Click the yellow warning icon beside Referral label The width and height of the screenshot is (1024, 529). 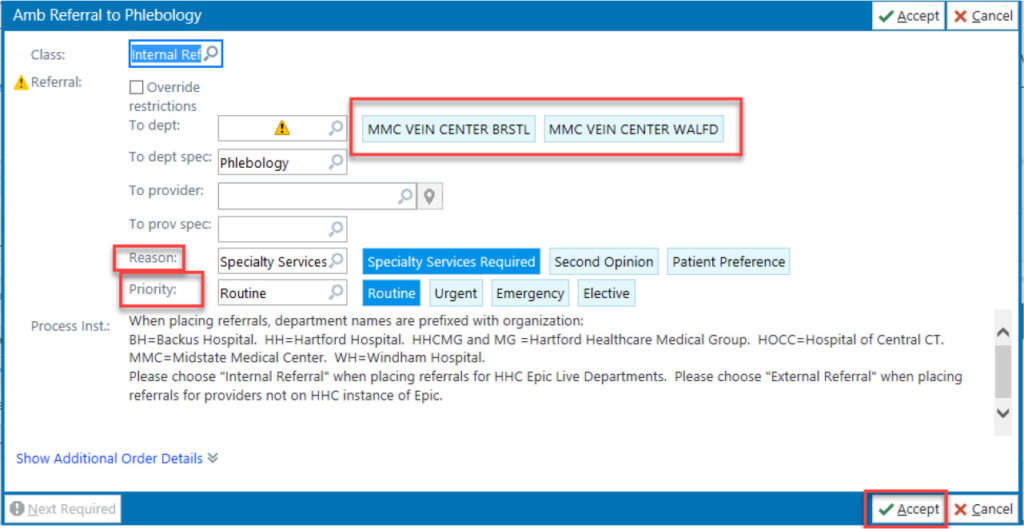coord(22,82)
